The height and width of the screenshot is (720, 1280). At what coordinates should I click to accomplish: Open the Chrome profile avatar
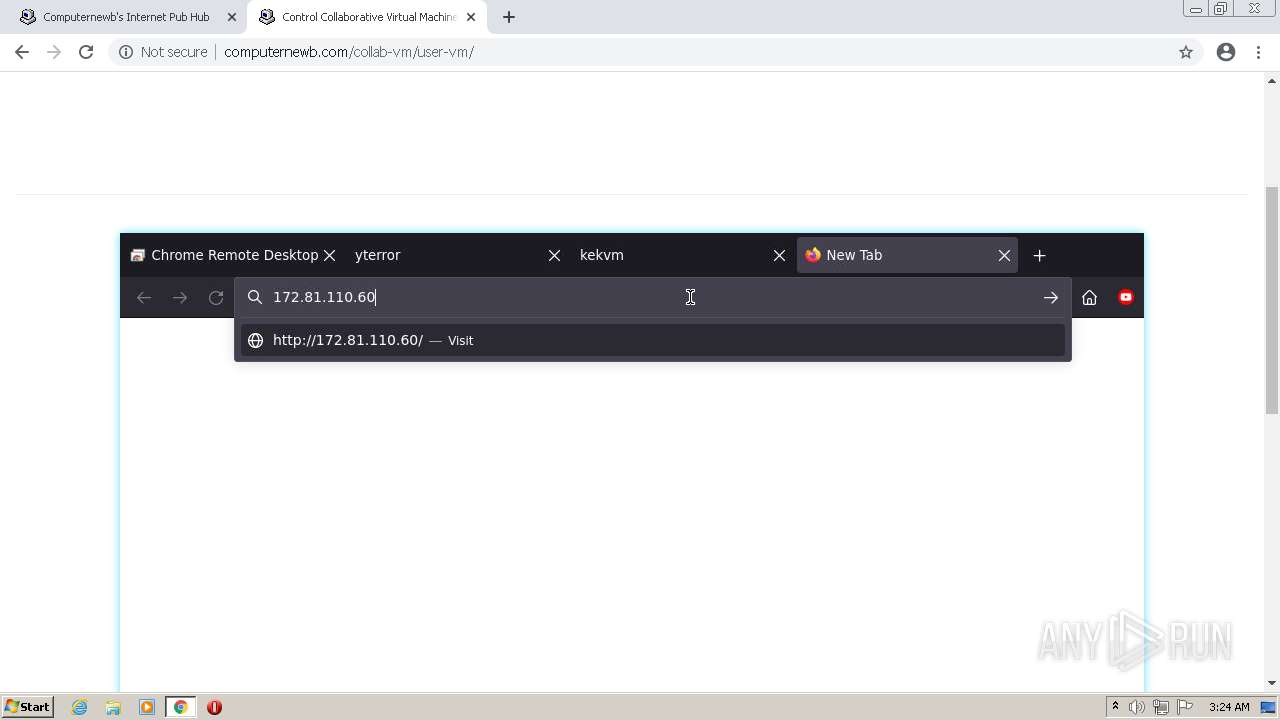tap(1226, 52)
